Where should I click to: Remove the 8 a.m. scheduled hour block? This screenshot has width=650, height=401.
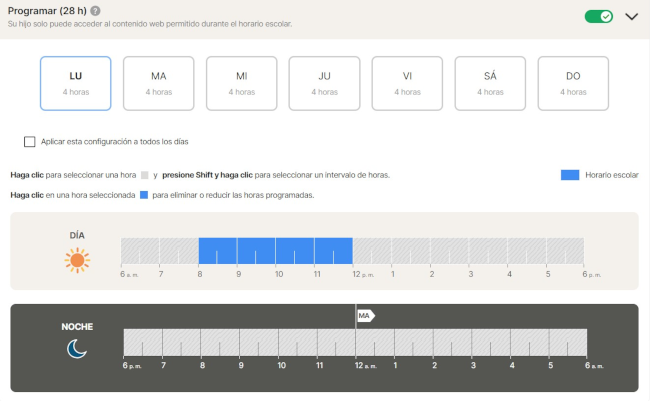(x=218, y=251)
